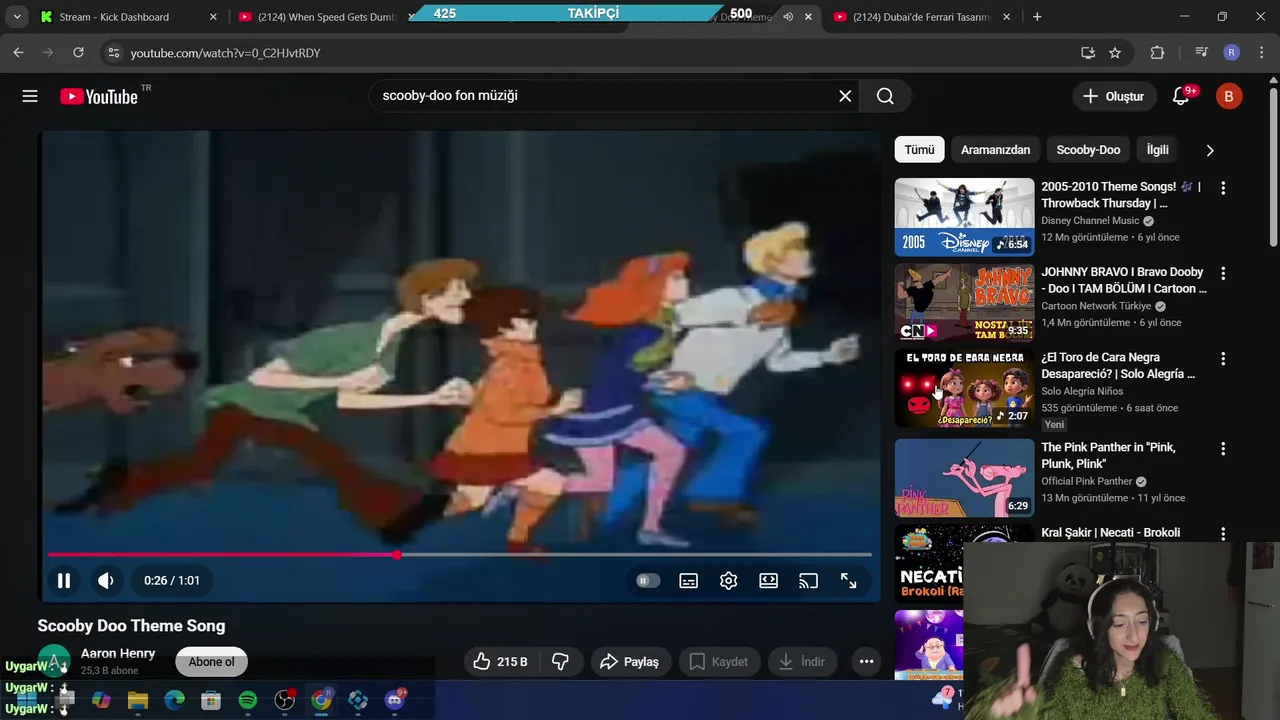Open Chrome media controls icon
1280x720 pixels.
tap(1202, 52)
